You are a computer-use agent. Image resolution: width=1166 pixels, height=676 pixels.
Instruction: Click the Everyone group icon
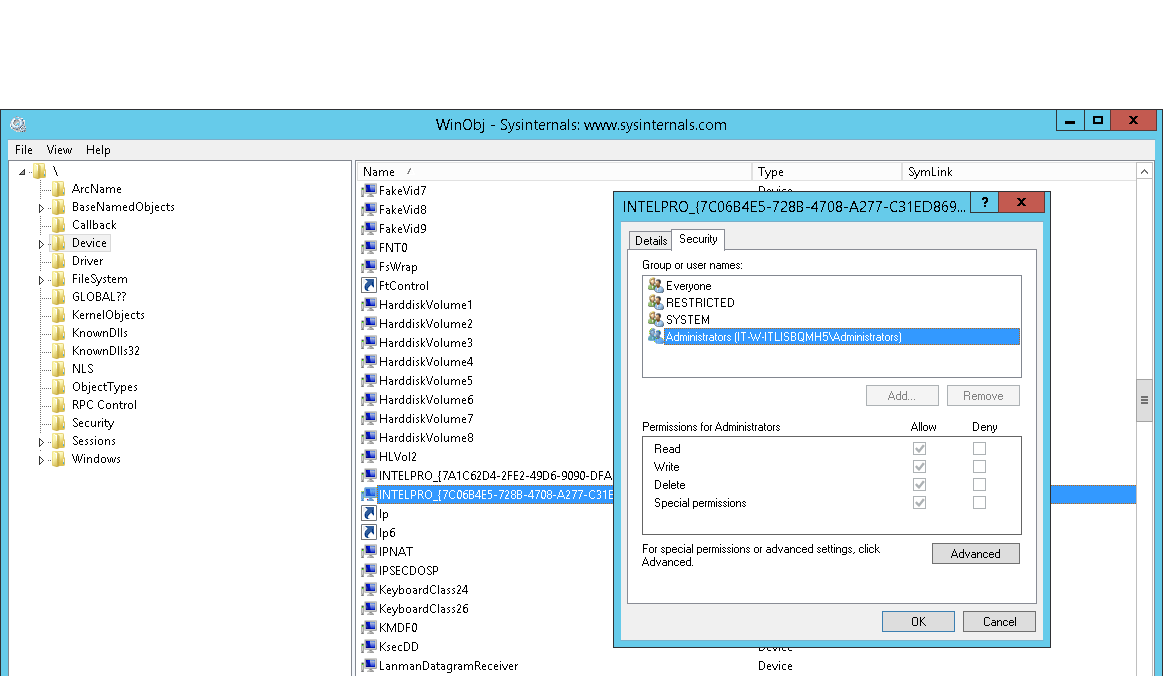(657, 285)
